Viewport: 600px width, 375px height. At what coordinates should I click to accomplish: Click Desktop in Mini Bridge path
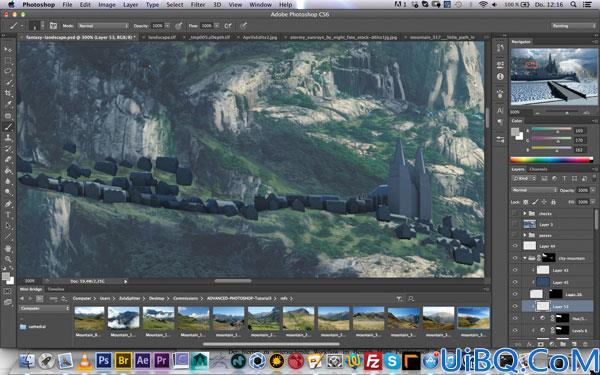click(x=156, y=298)
